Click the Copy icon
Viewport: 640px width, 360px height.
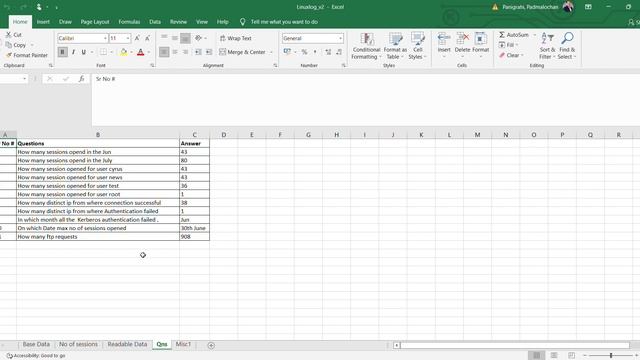[x=9, y=45]
